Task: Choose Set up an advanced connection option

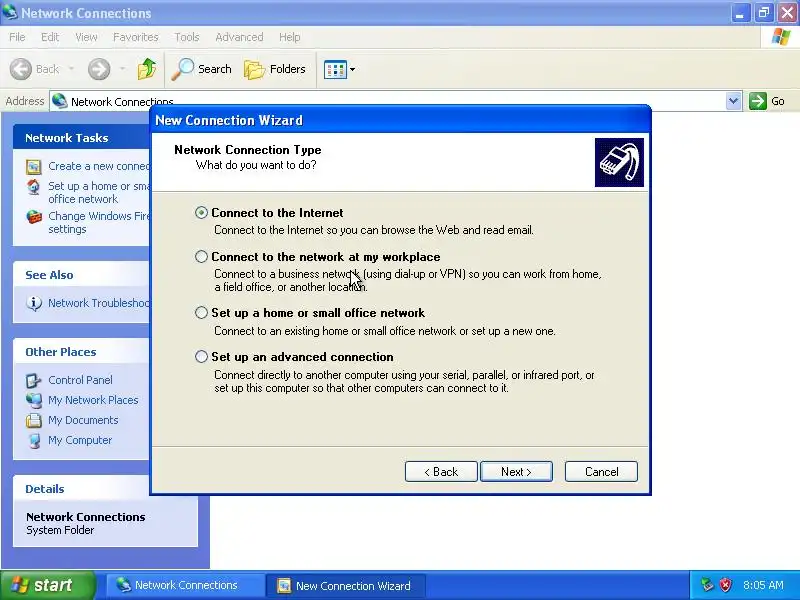Action: 201,357
